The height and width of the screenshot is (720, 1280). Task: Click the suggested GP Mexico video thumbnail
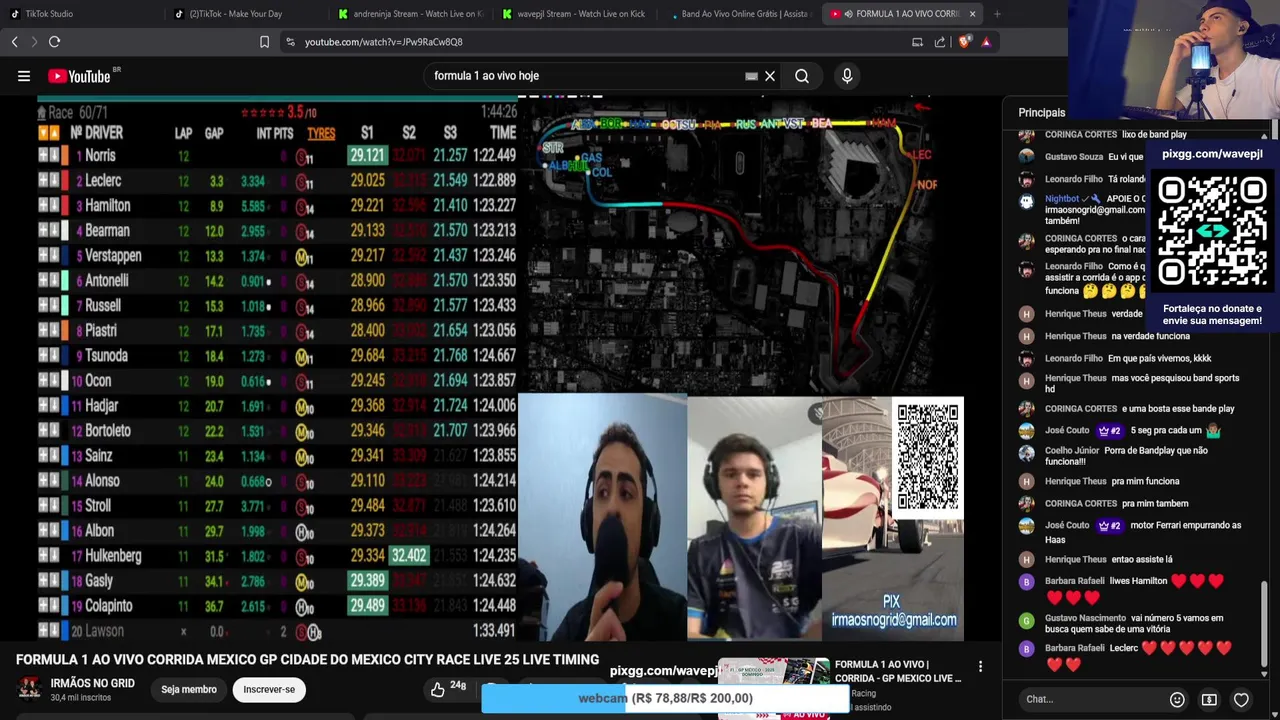pos(774,688)
